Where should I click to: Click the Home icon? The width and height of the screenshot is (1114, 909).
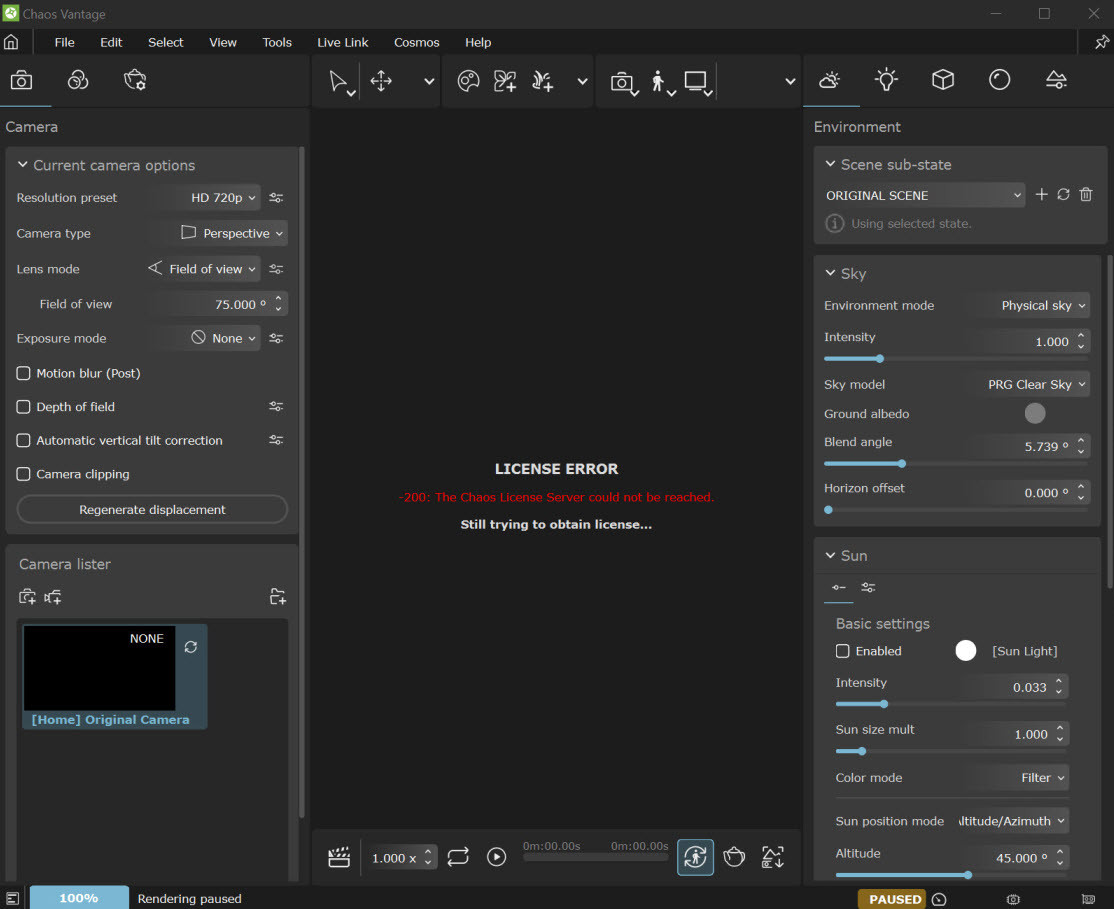point(11,42)
